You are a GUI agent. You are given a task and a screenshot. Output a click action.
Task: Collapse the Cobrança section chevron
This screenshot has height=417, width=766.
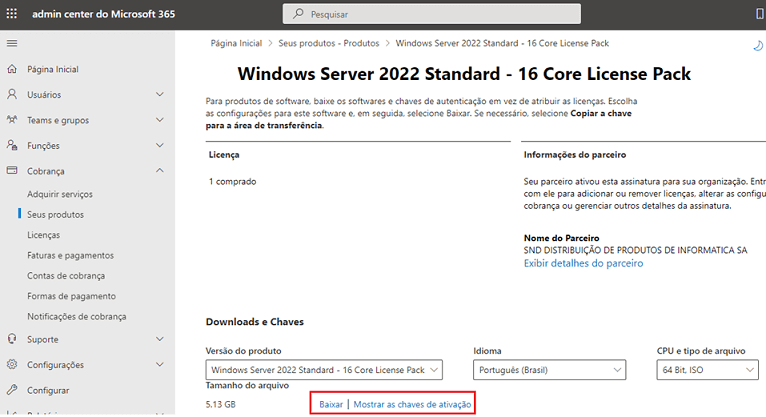point(159,170)
